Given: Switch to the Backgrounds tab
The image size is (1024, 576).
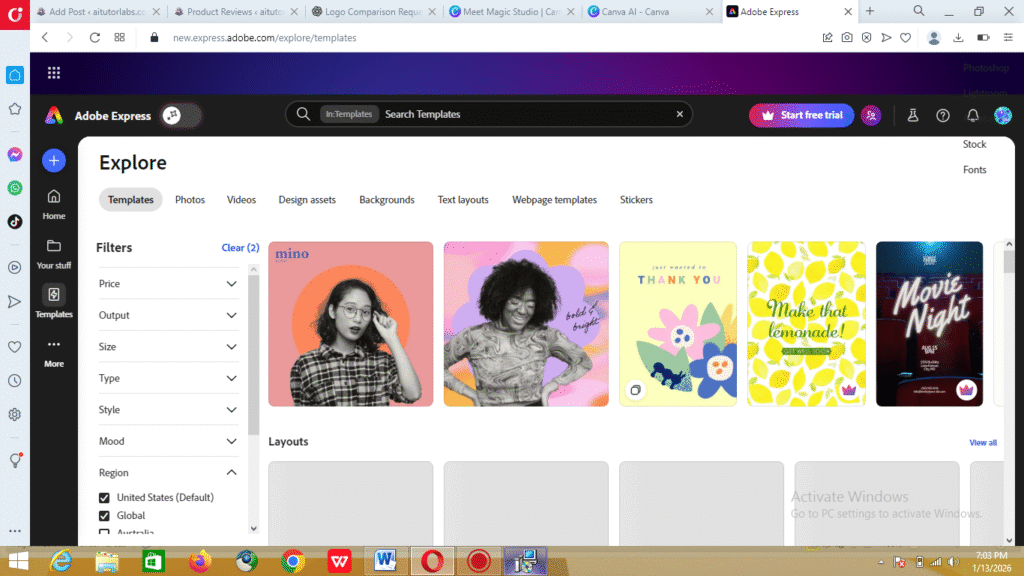Looking at the screenshot, I should point(386,200).
